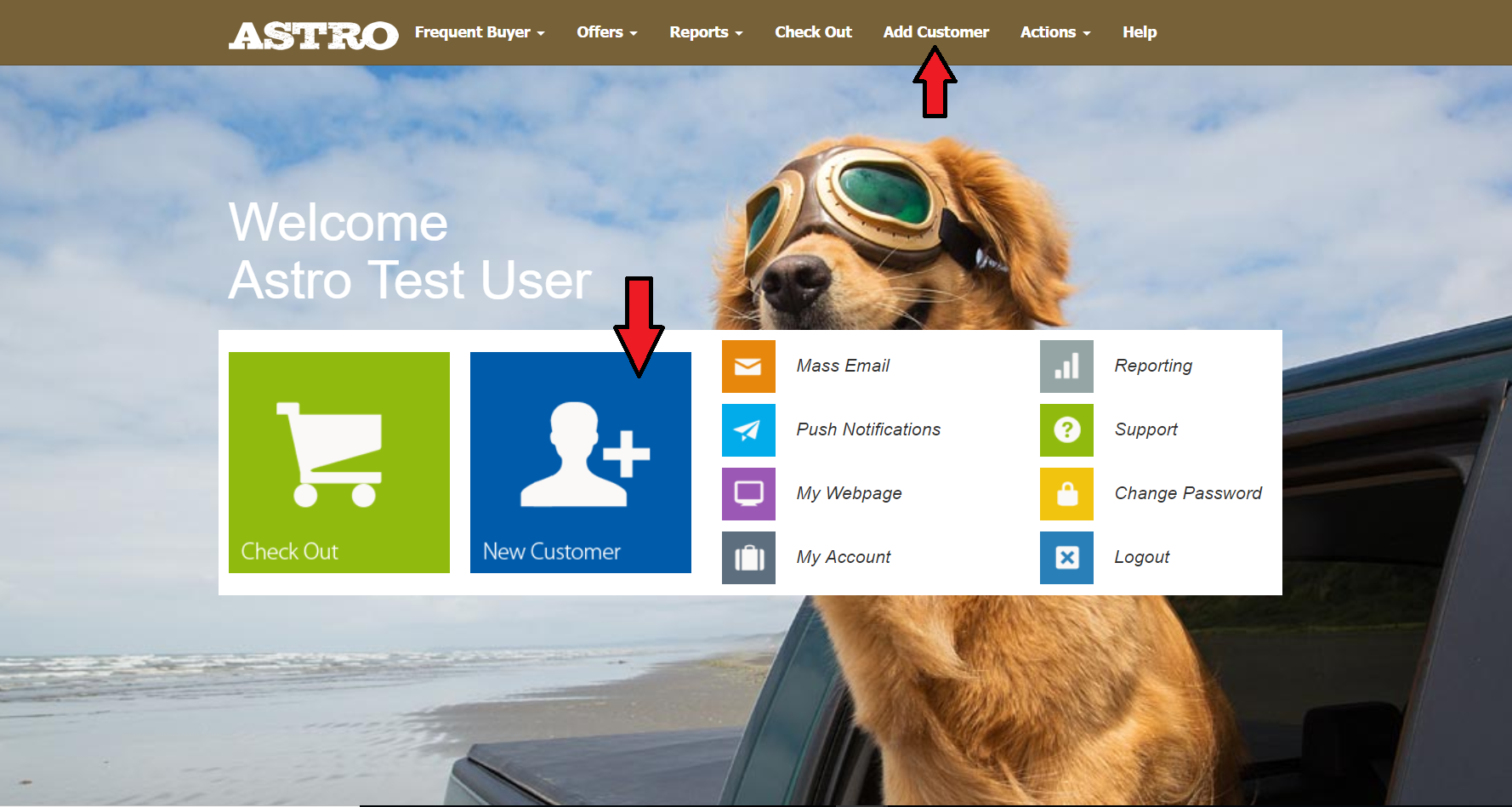Click the blue New Customer tile
Viewport: 1512px width, 807px height.
581,463
